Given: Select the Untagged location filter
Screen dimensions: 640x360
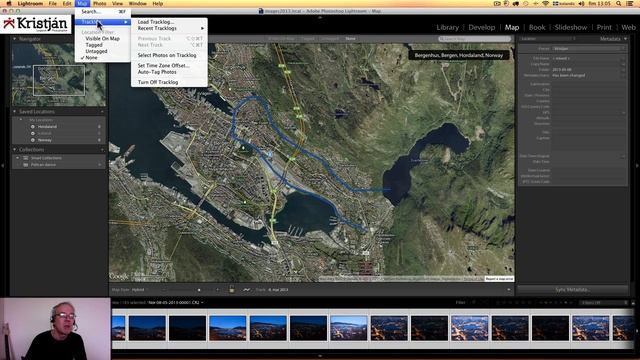Looking at the screenshot, I should (96, 51).
